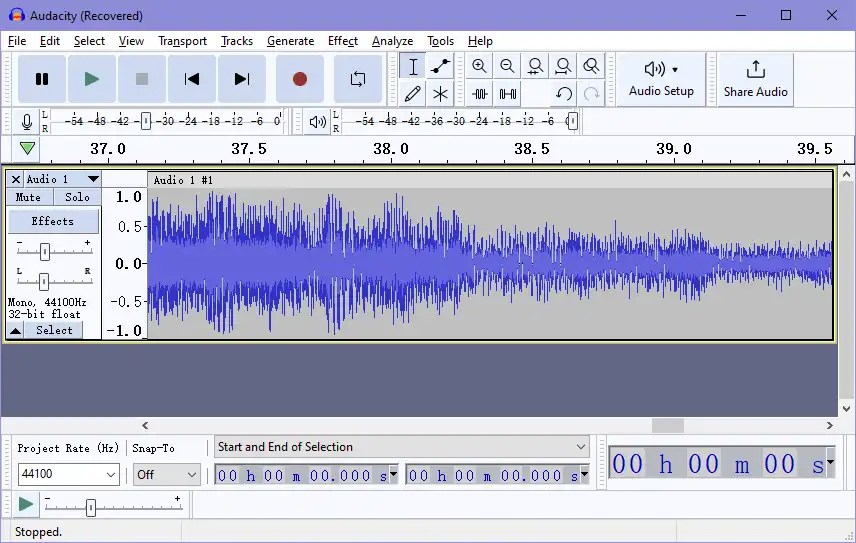
Task: Skip to End of the project
Action: 242,79
